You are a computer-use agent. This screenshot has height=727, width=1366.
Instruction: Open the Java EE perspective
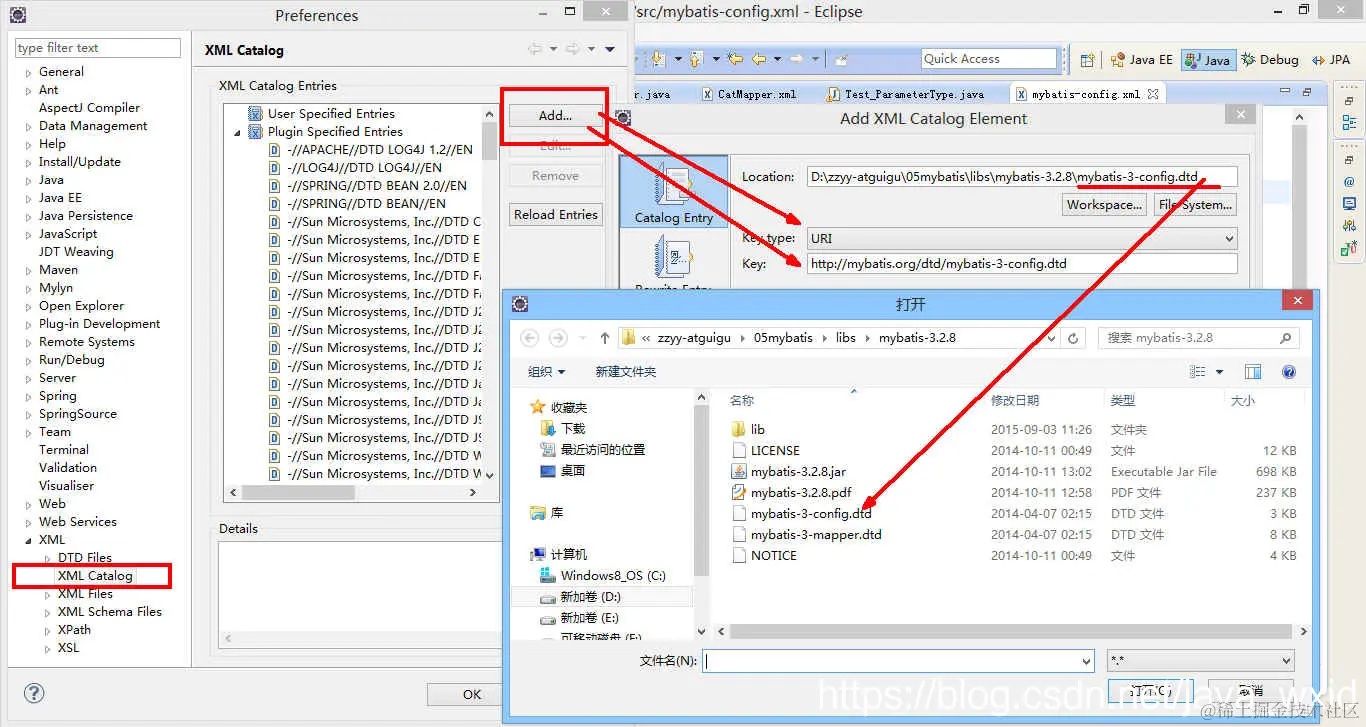1141,60
